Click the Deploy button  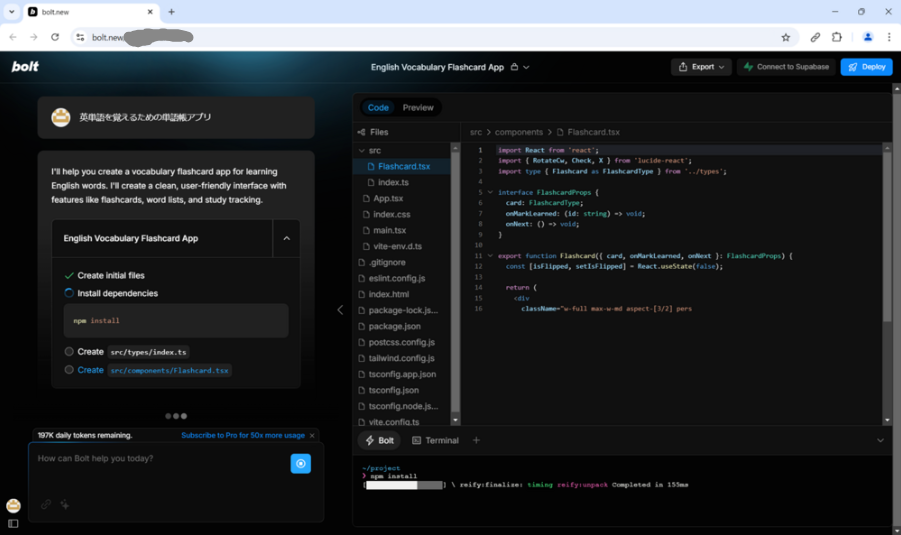[x=866, y=67]
